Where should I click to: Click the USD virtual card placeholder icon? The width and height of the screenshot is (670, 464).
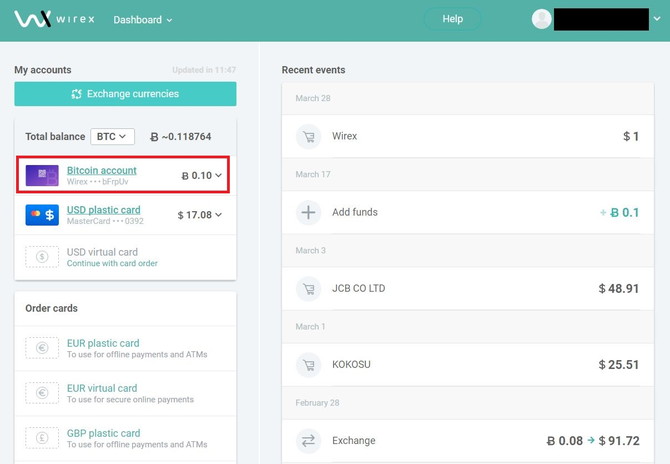coord(42,257)
